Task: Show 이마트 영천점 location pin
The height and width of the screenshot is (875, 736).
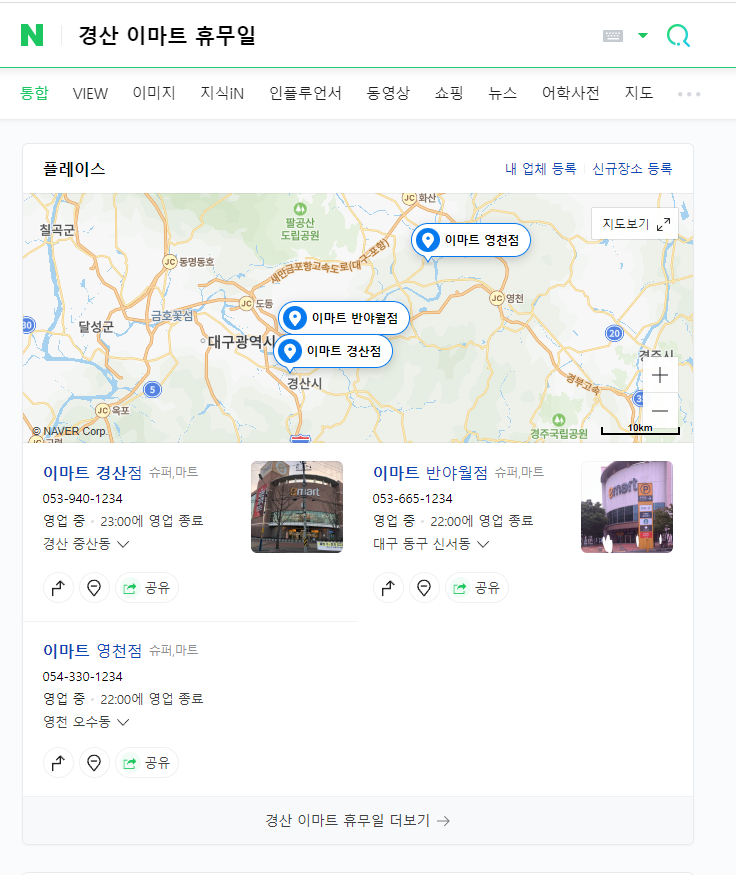Action: [x=94, y=763]
